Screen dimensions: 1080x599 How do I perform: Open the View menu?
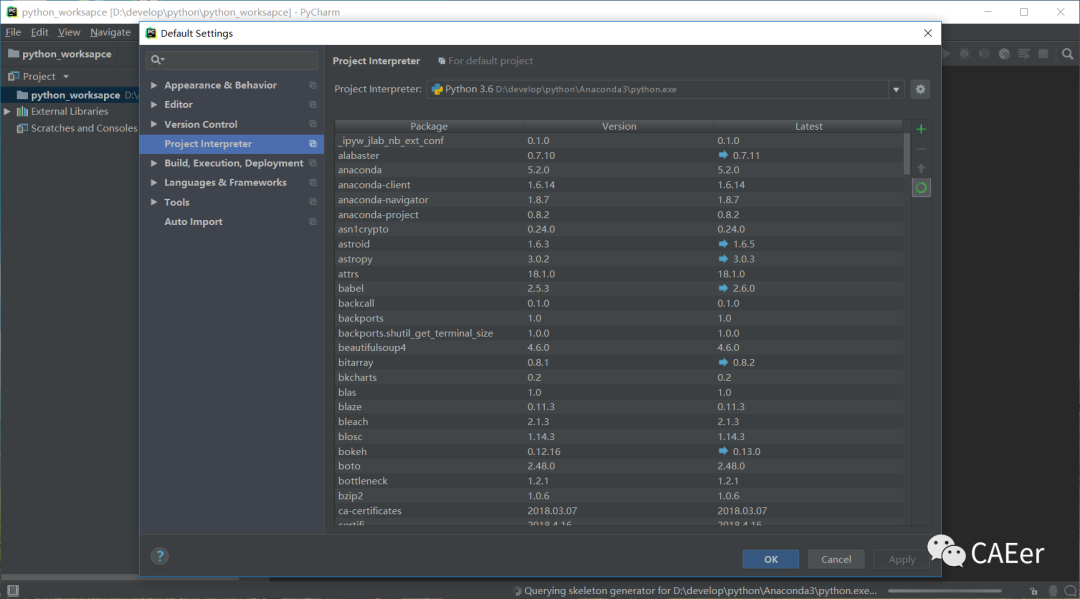(x=69, y=32)
